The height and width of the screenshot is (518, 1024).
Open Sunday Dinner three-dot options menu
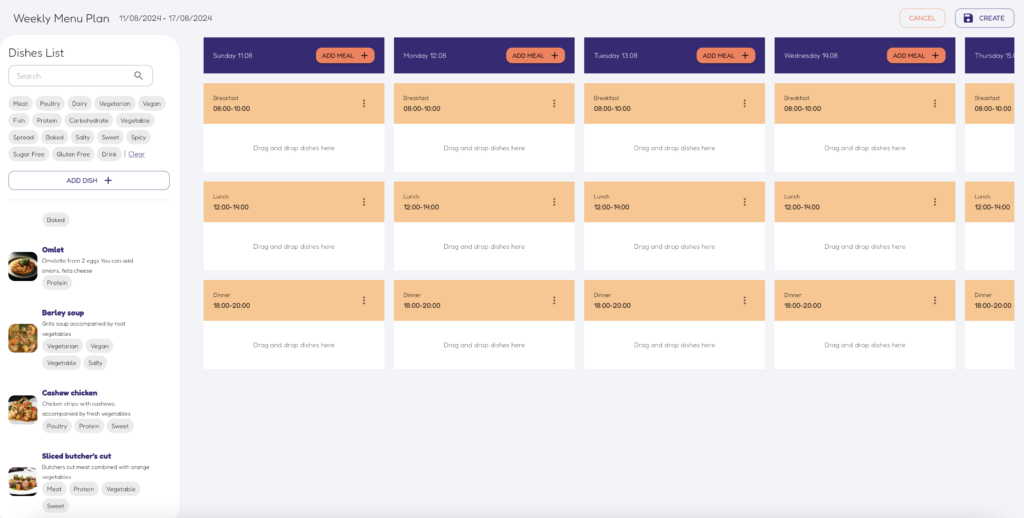point(364,300)
